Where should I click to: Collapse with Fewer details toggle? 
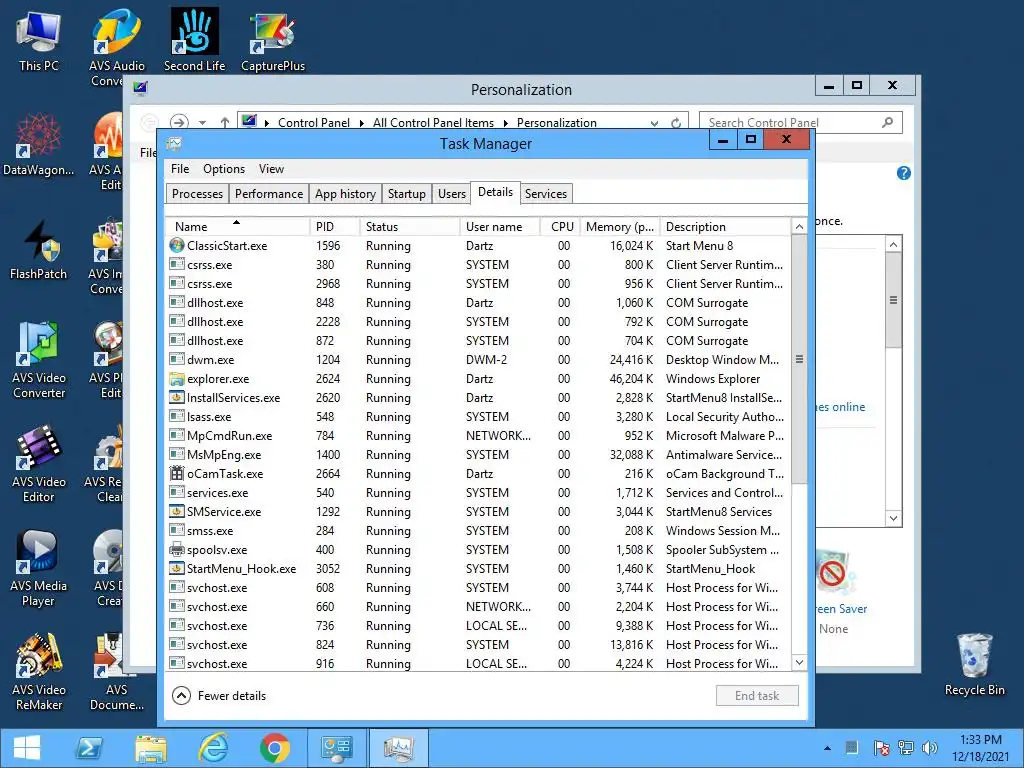pos(219,696)
